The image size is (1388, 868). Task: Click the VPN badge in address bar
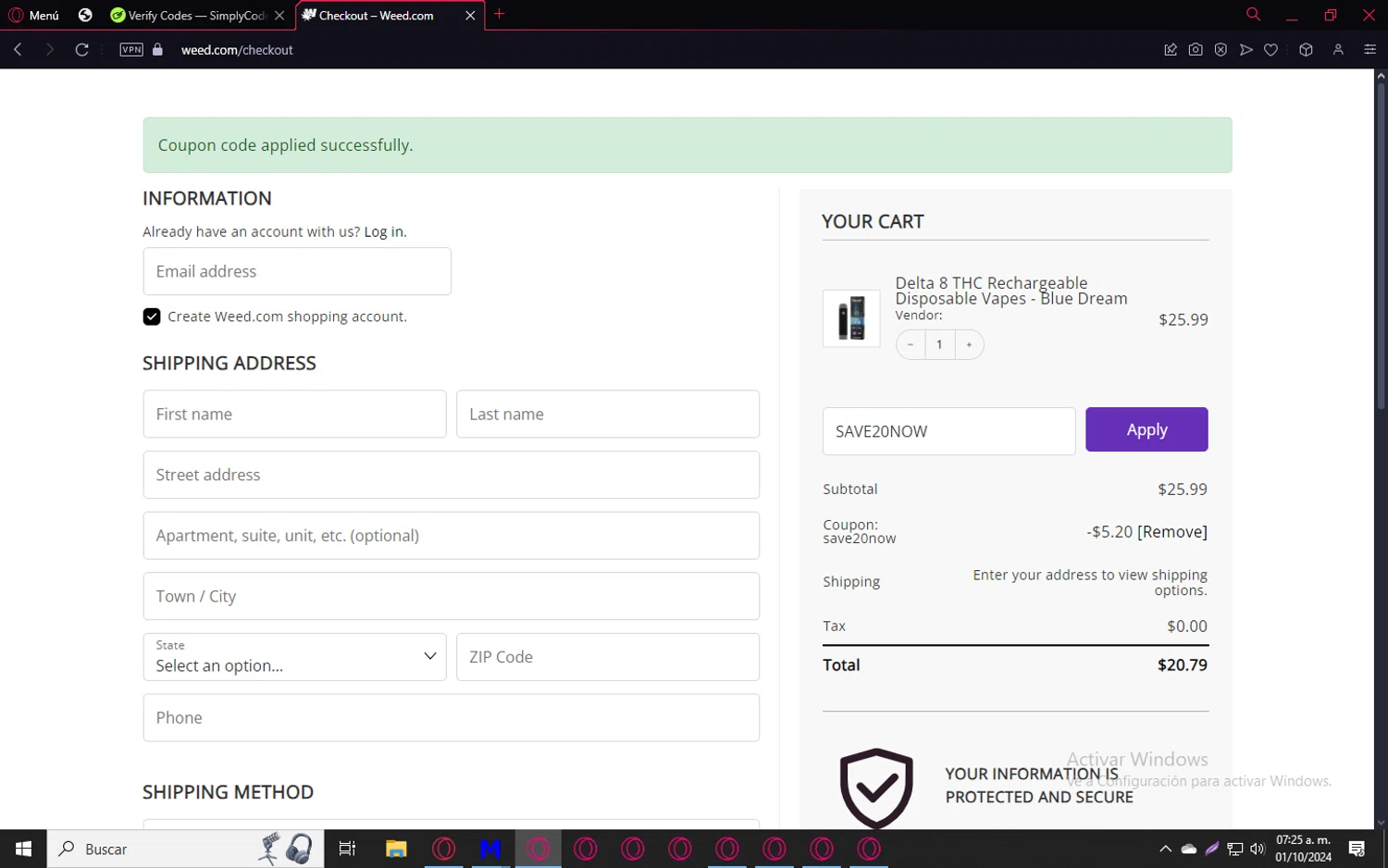(131, 50)
